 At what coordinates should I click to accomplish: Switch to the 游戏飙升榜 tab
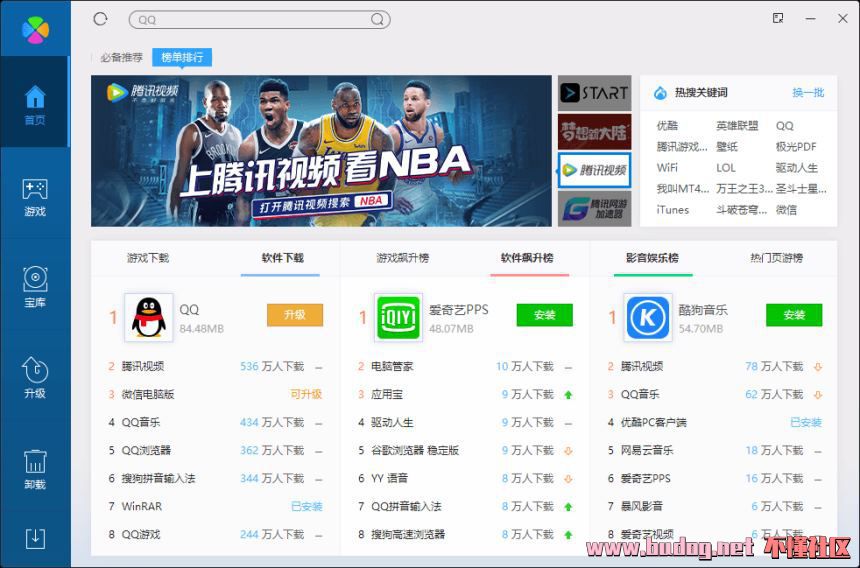point(403,258)
